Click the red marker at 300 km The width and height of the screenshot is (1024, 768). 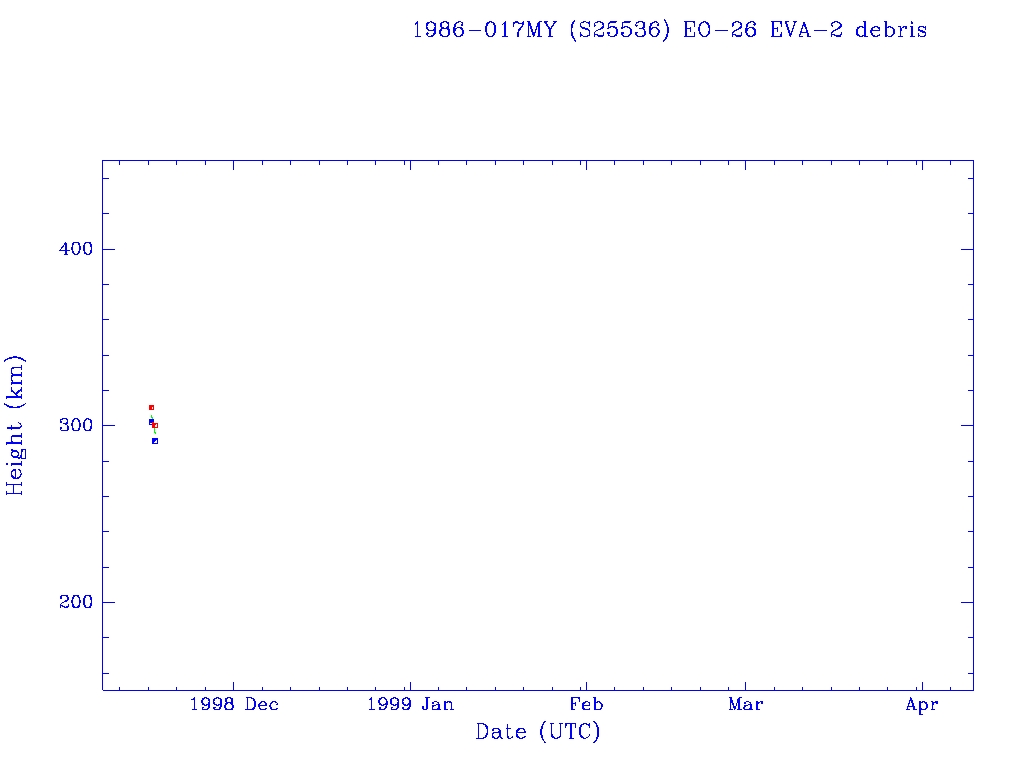point(155,425)
